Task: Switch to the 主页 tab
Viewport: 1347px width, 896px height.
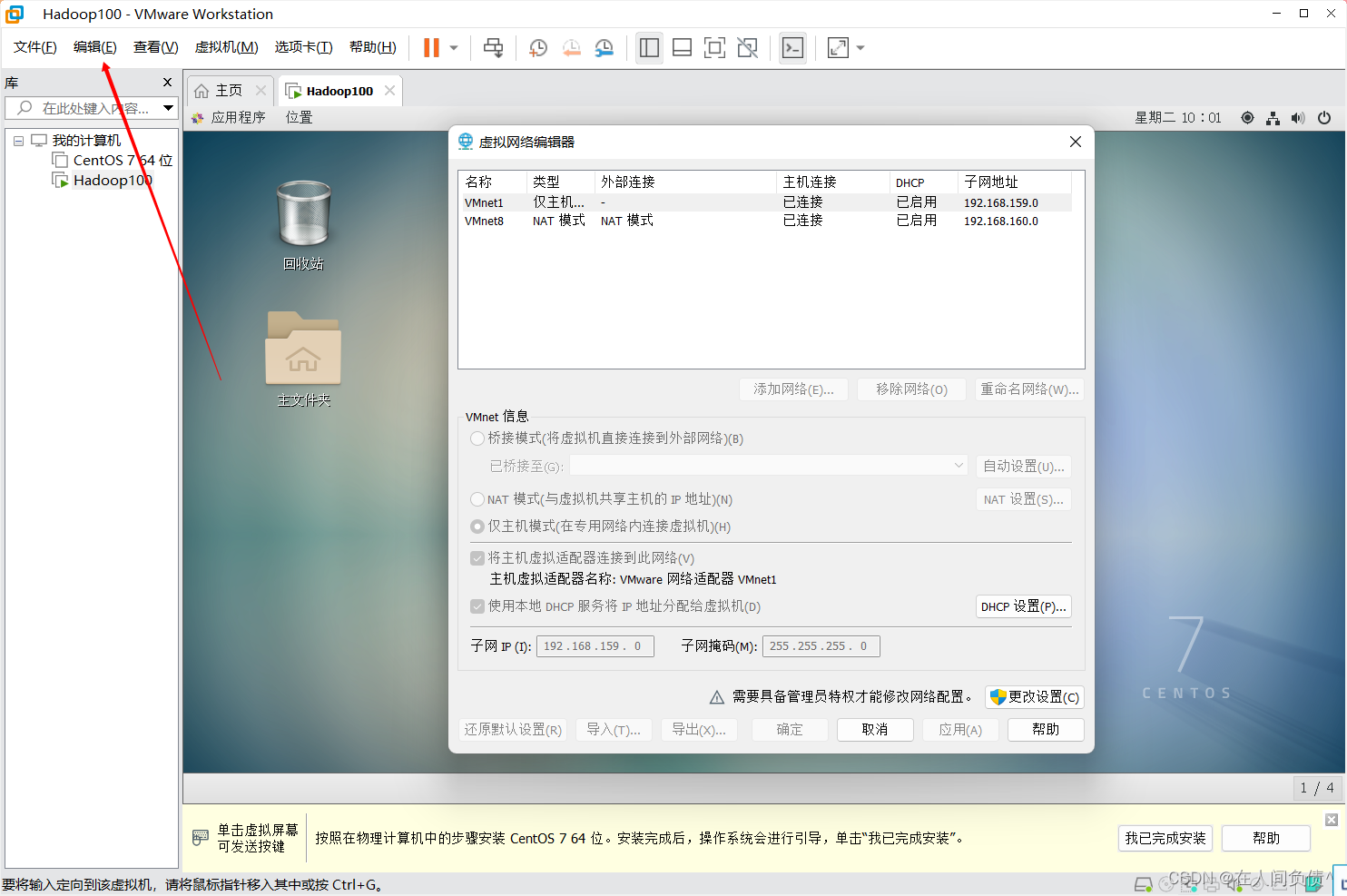Action: 227,90
